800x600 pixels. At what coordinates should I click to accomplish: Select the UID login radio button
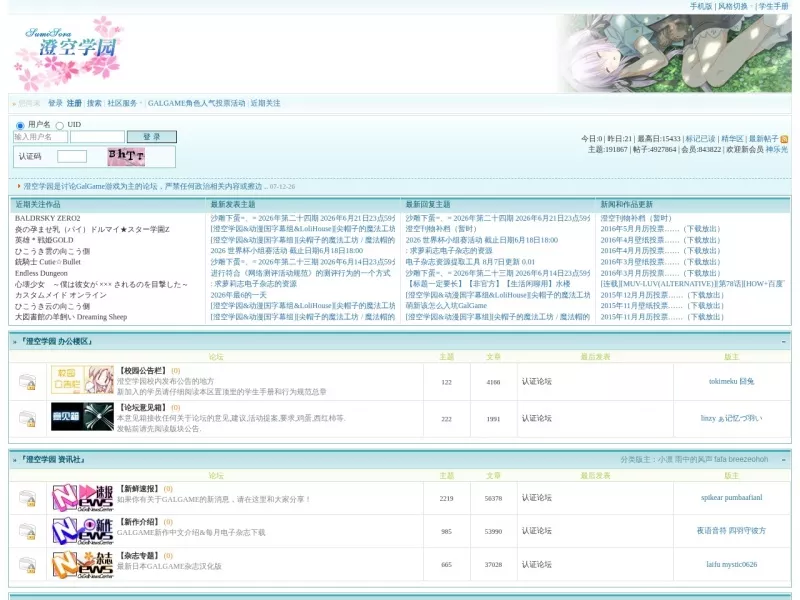pyautogui.click(x=60, y=125)
